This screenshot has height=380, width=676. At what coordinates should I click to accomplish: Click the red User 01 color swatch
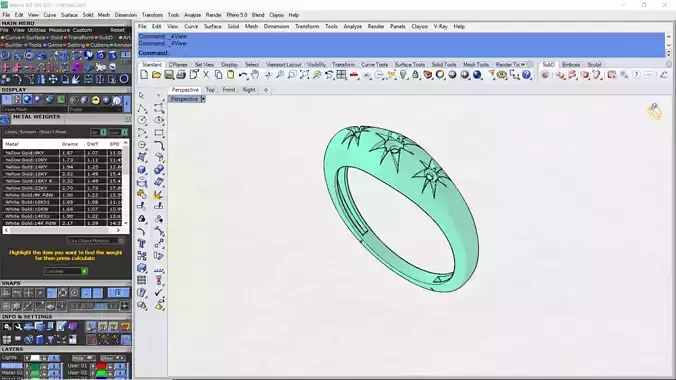[x=102, y=366]
